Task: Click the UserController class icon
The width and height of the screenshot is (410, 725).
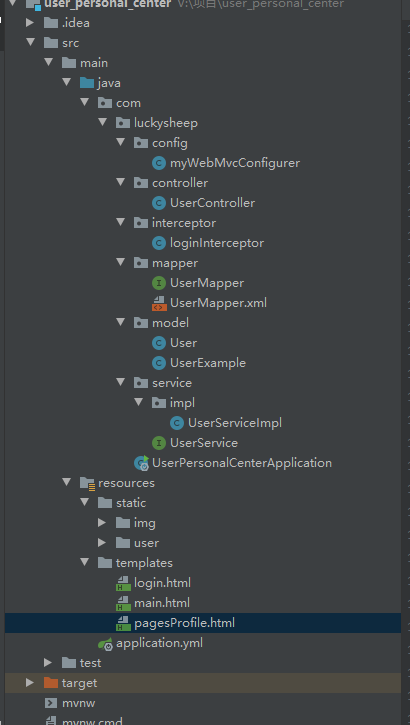Action: 159,203
